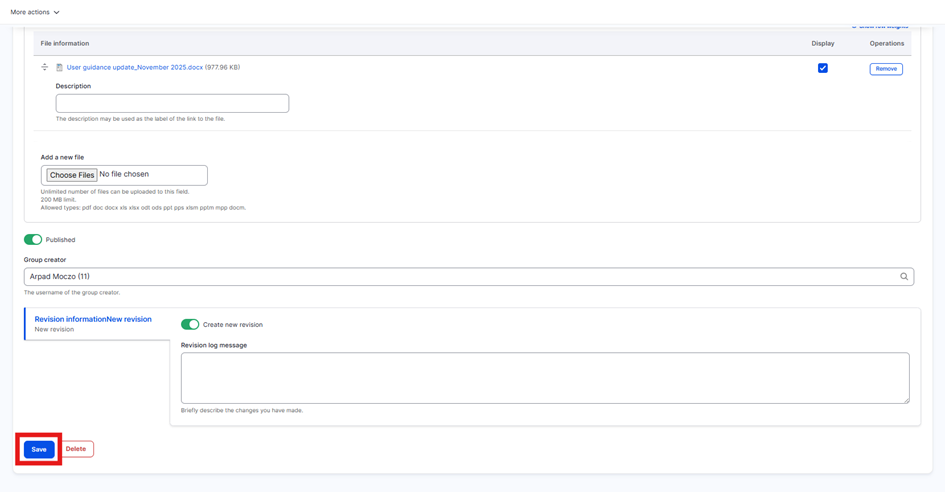Click the Operations column header
This screenshot has height=492, width=945.
point(886,44)
